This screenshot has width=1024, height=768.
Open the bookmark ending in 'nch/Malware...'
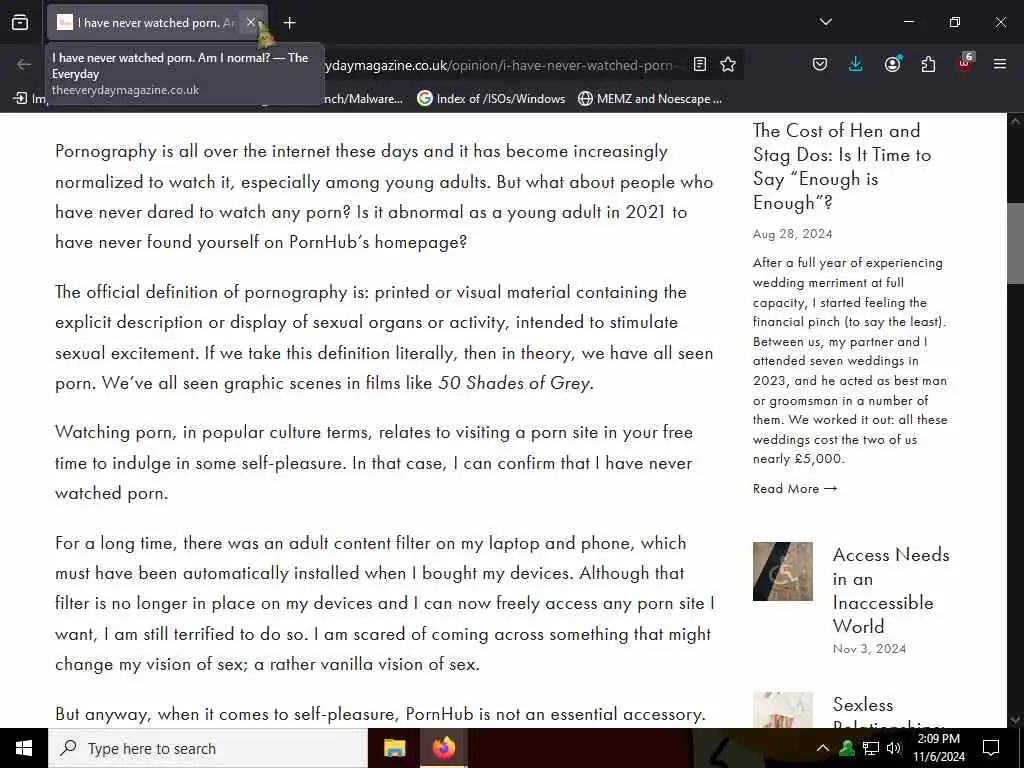(364, 99)
